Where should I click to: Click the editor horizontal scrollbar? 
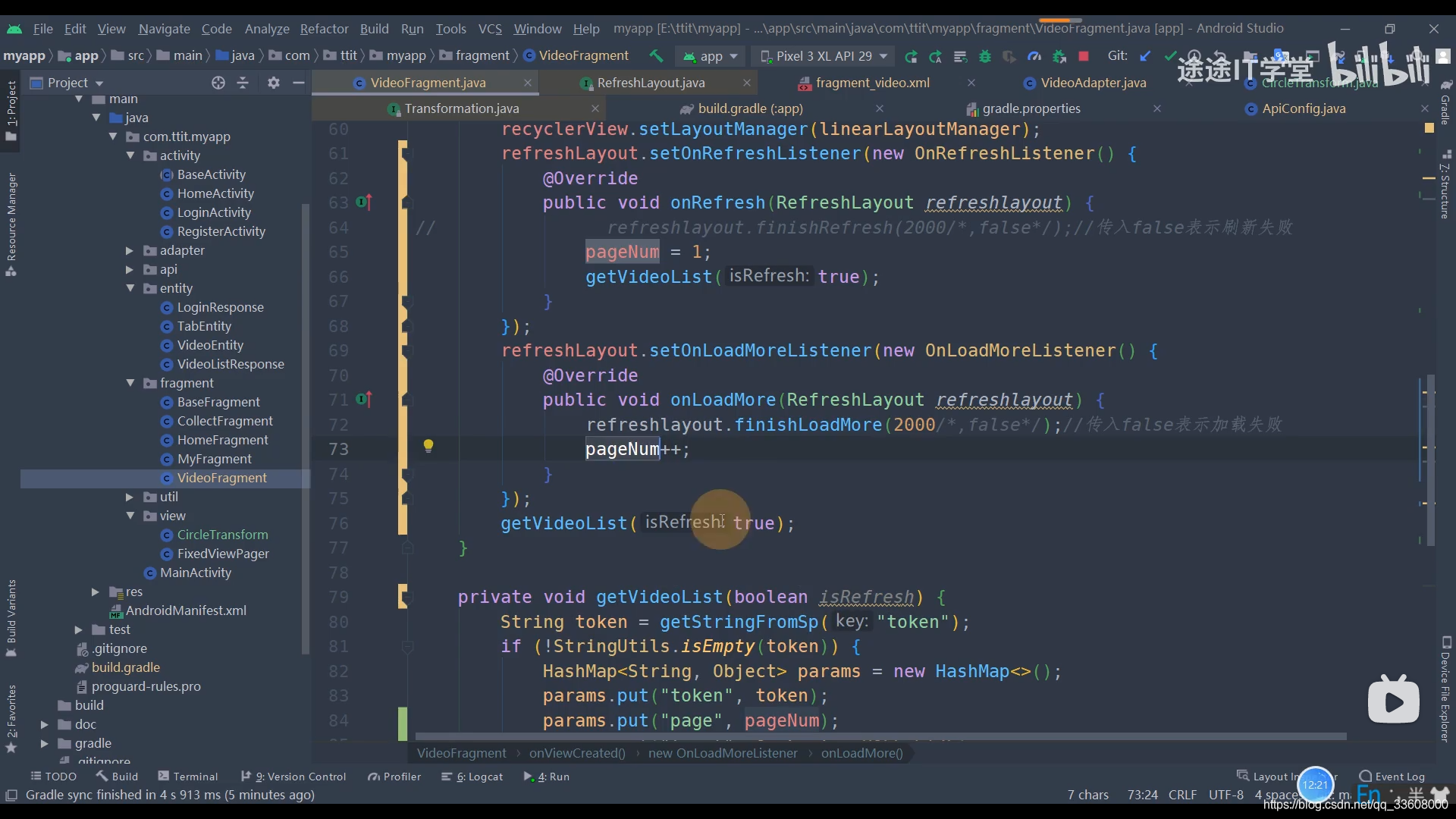(880, 736)
